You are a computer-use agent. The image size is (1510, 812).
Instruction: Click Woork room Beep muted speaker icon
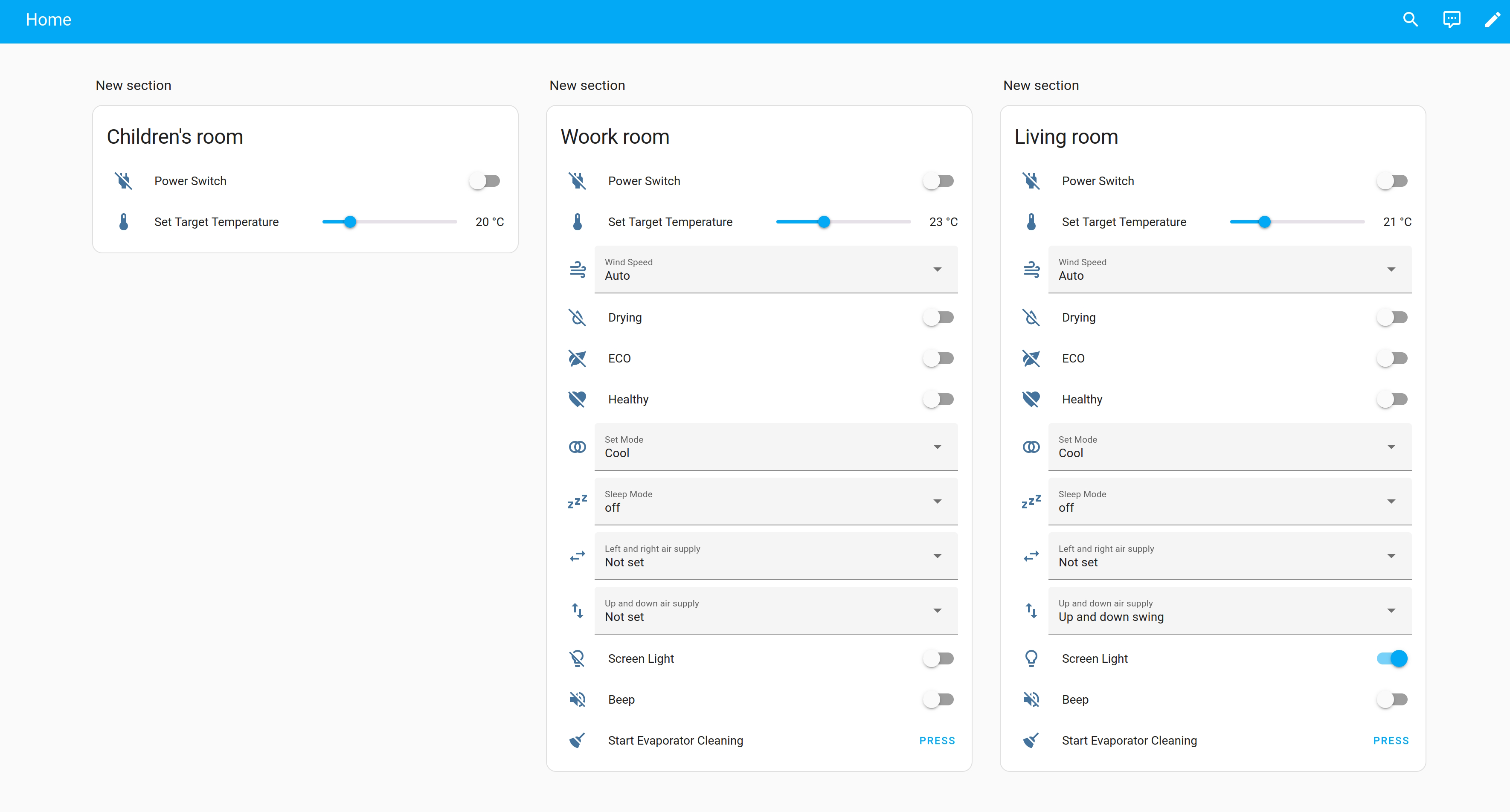[578, 699]
